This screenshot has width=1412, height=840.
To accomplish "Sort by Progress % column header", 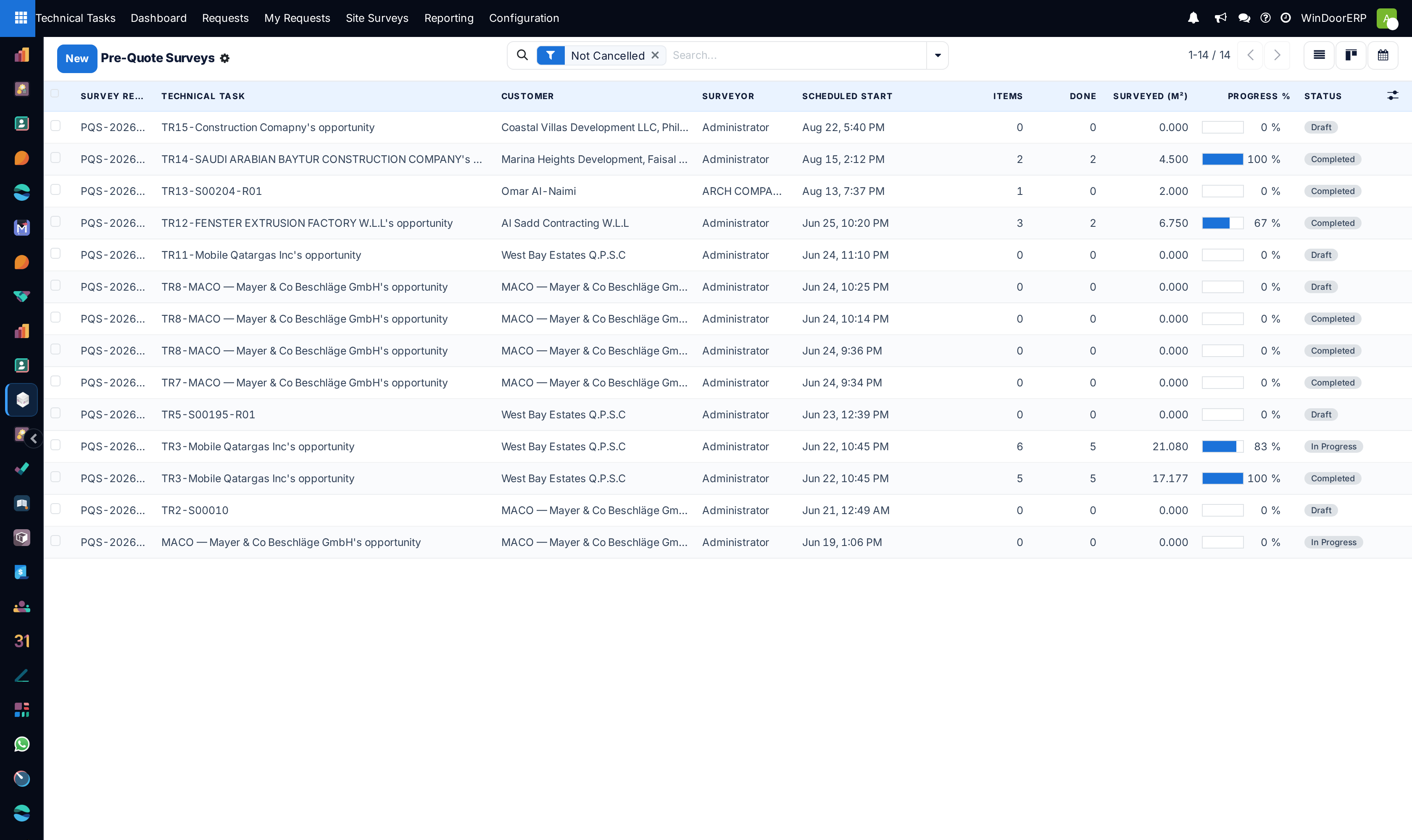I will [x=1259, y=96].
